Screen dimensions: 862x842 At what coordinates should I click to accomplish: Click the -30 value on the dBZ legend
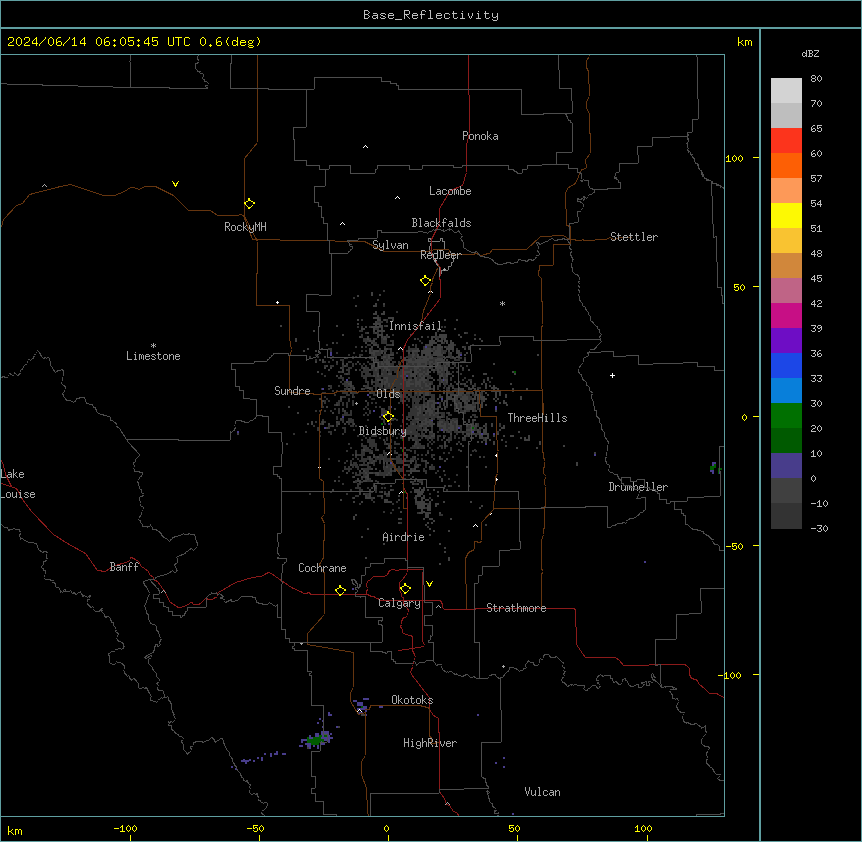coord(819,528)
